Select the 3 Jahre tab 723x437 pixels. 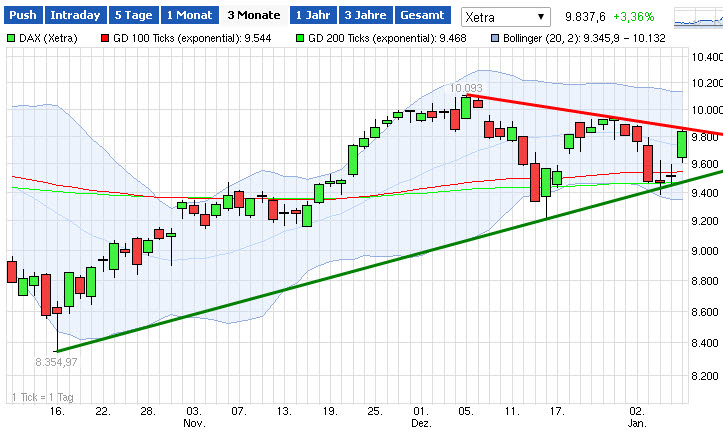[365, 15]
